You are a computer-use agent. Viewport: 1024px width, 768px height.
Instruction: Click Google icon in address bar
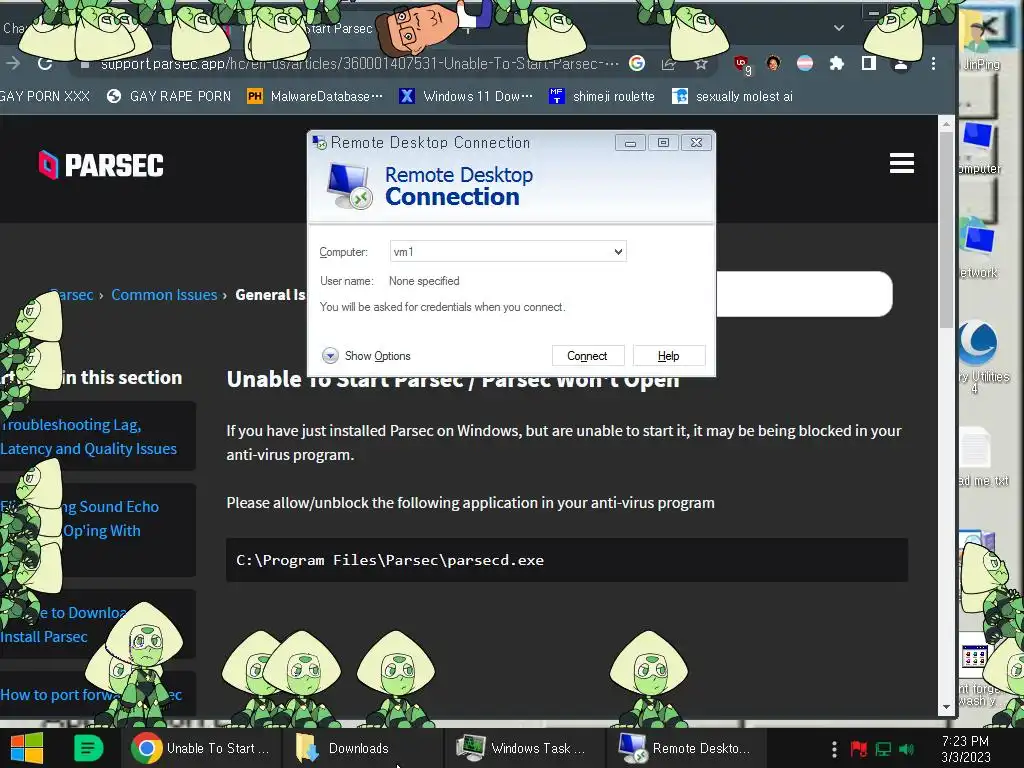637,63
